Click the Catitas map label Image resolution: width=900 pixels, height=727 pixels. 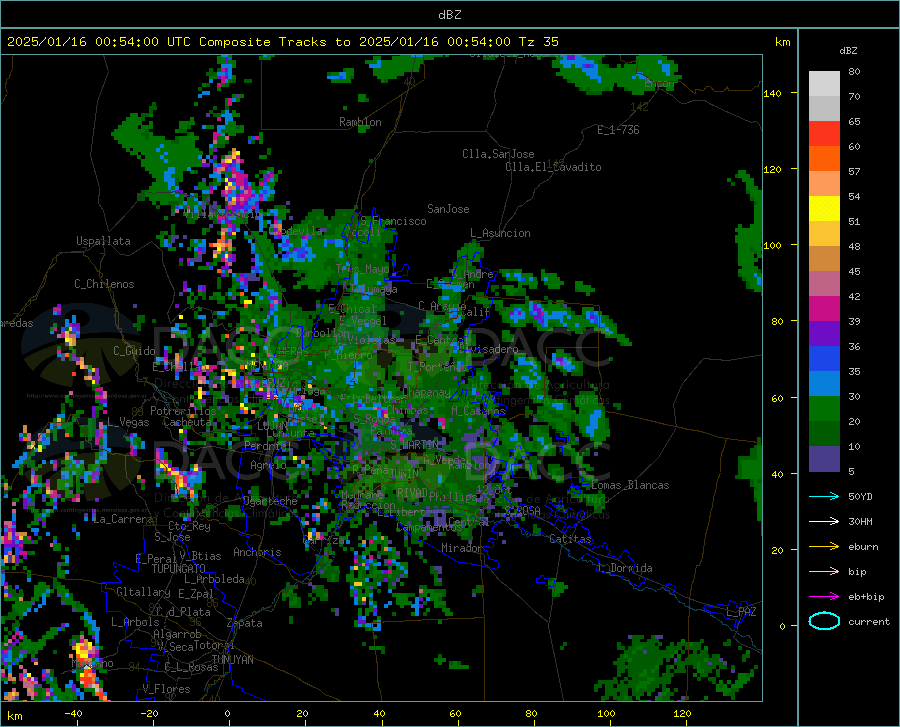571,539
